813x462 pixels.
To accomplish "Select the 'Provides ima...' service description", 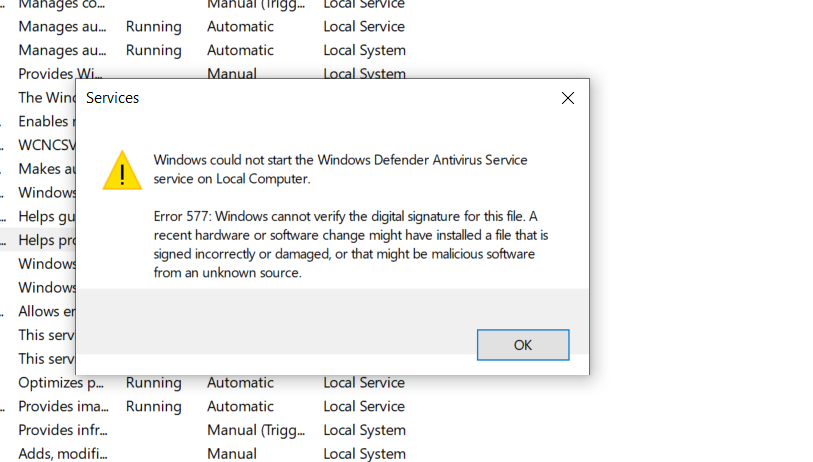I will coord(63,407).
